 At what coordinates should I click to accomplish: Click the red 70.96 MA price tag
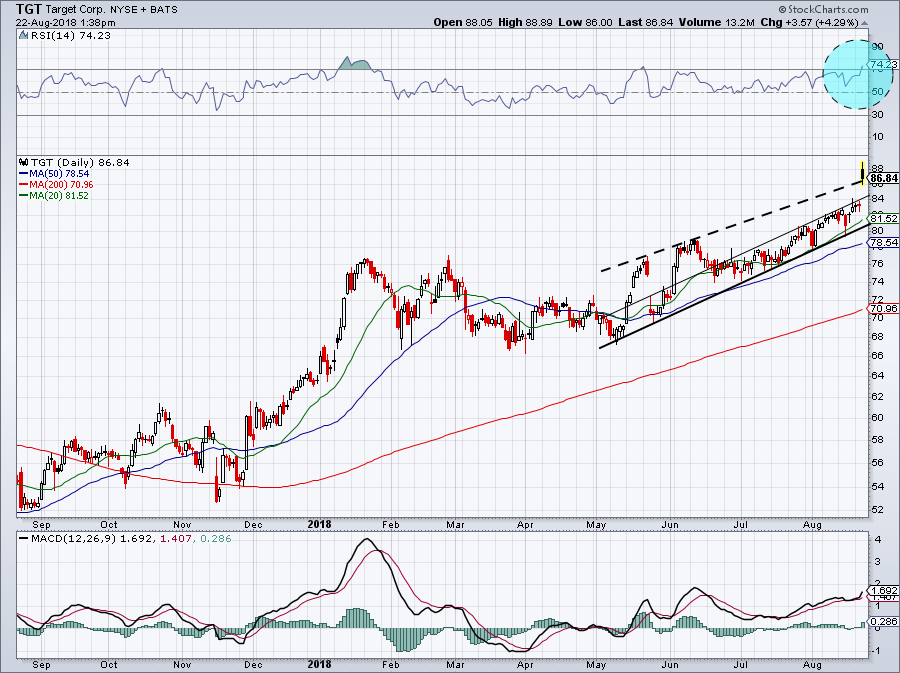click(883, 309)
